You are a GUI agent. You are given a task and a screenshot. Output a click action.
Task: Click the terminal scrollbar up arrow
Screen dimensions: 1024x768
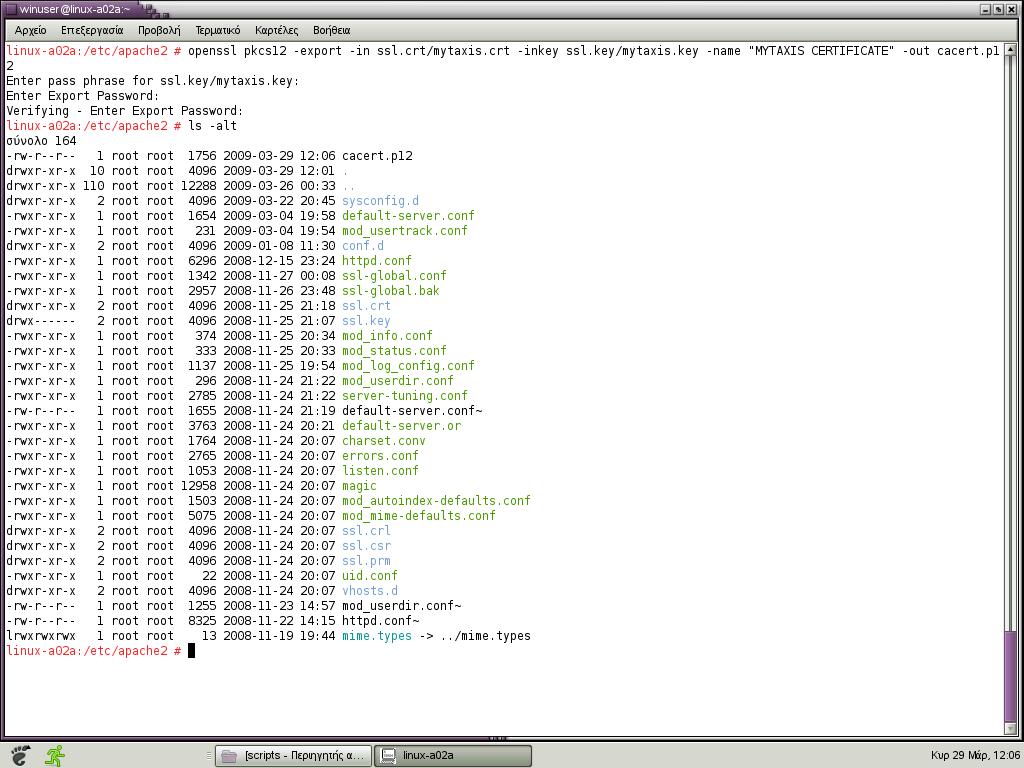(x=1010, y=50)
